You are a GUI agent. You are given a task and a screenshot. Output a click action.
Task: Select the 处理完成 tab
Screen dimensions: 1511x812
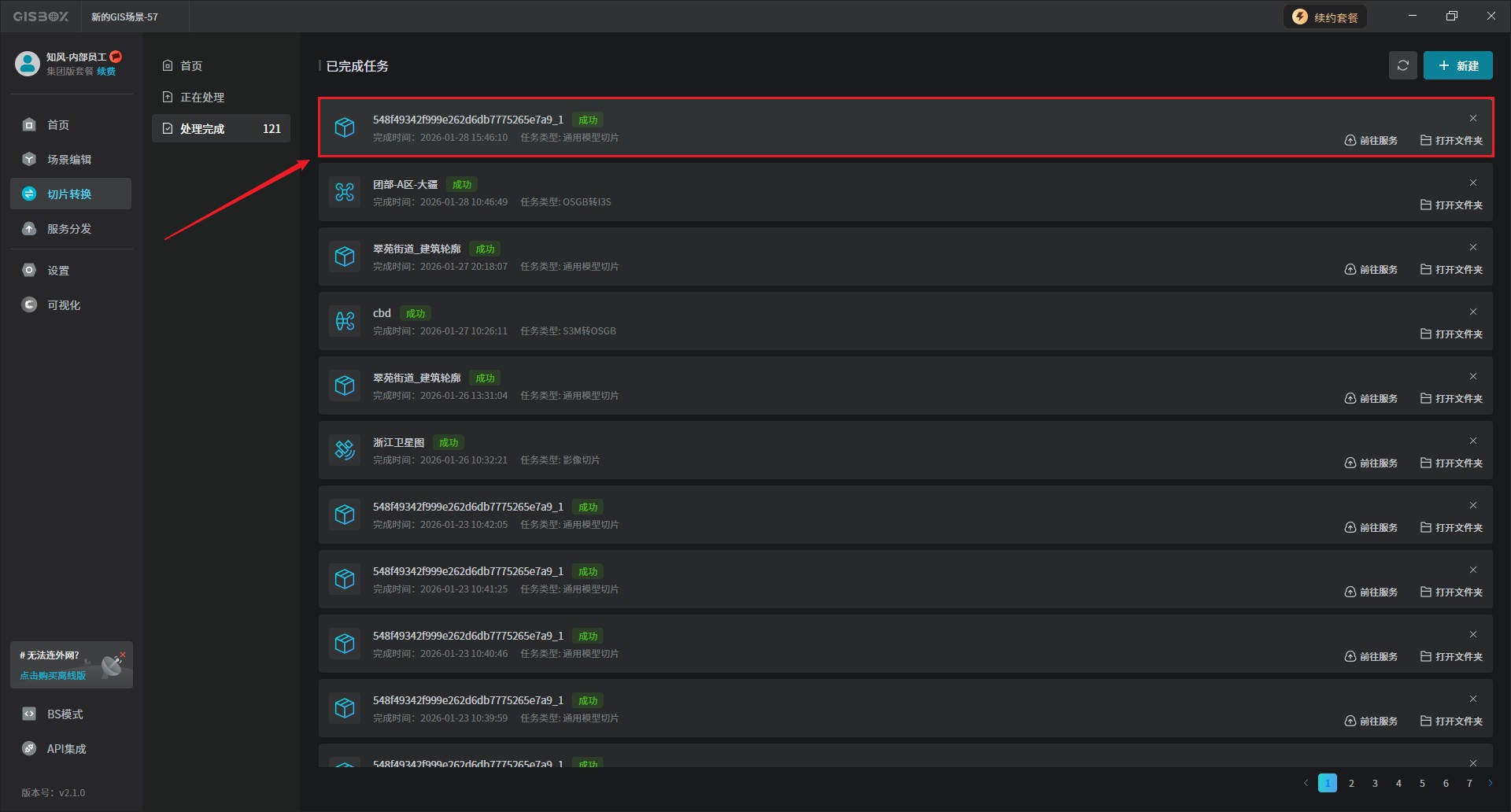point(202,129)
